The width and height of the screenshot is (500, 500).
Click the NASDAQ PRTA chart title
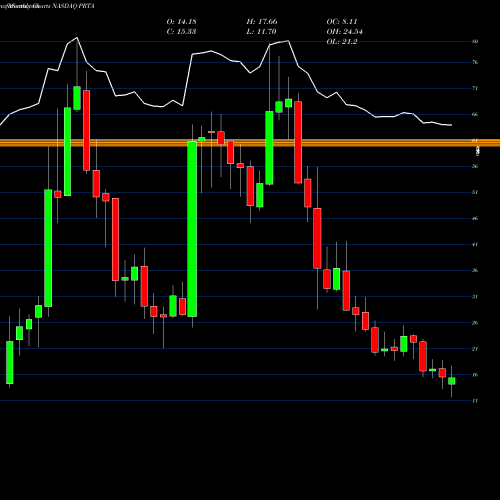(73, 6)
